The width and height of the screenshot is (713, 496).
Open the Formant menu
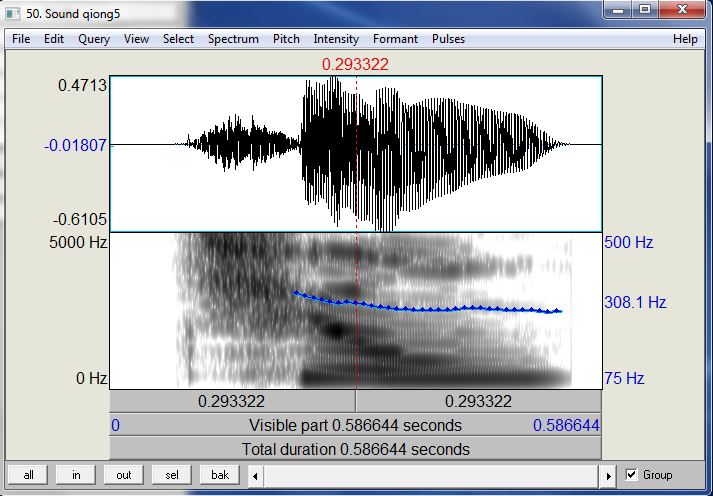(395, 39)
